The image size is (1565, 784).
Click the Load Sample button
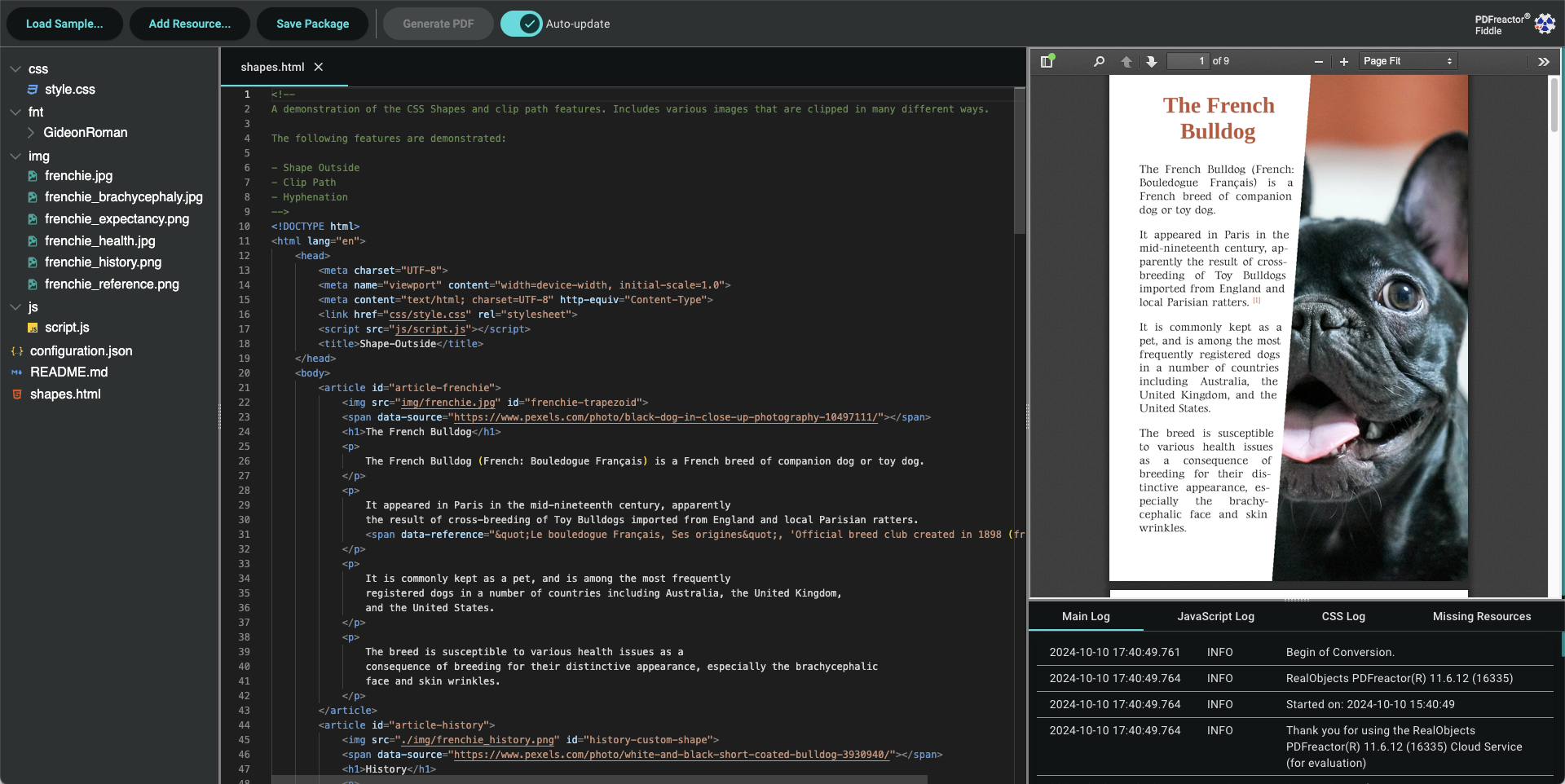click(64, 24)
